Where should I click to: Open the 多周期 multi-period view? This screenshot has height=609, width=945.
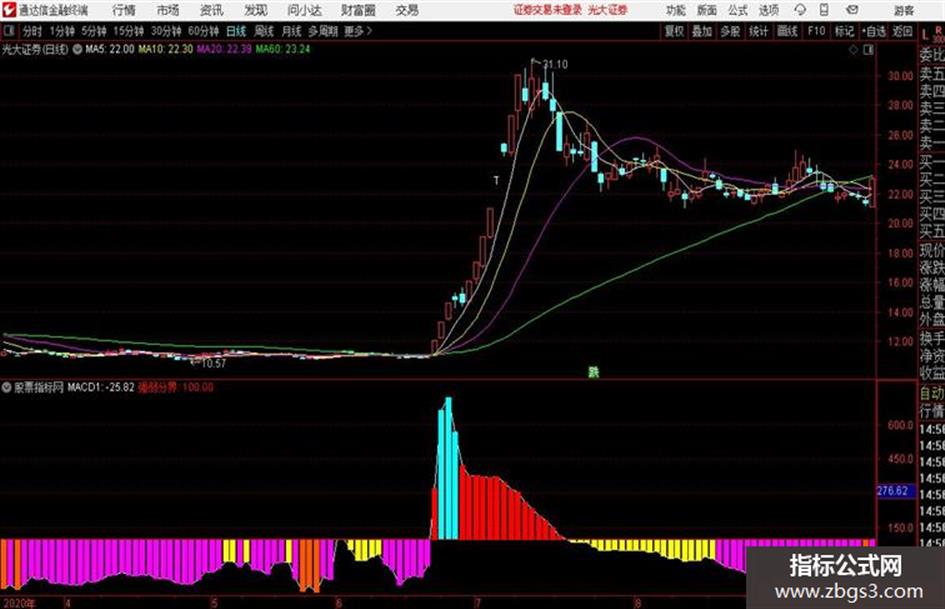click(x=323, y=31)
